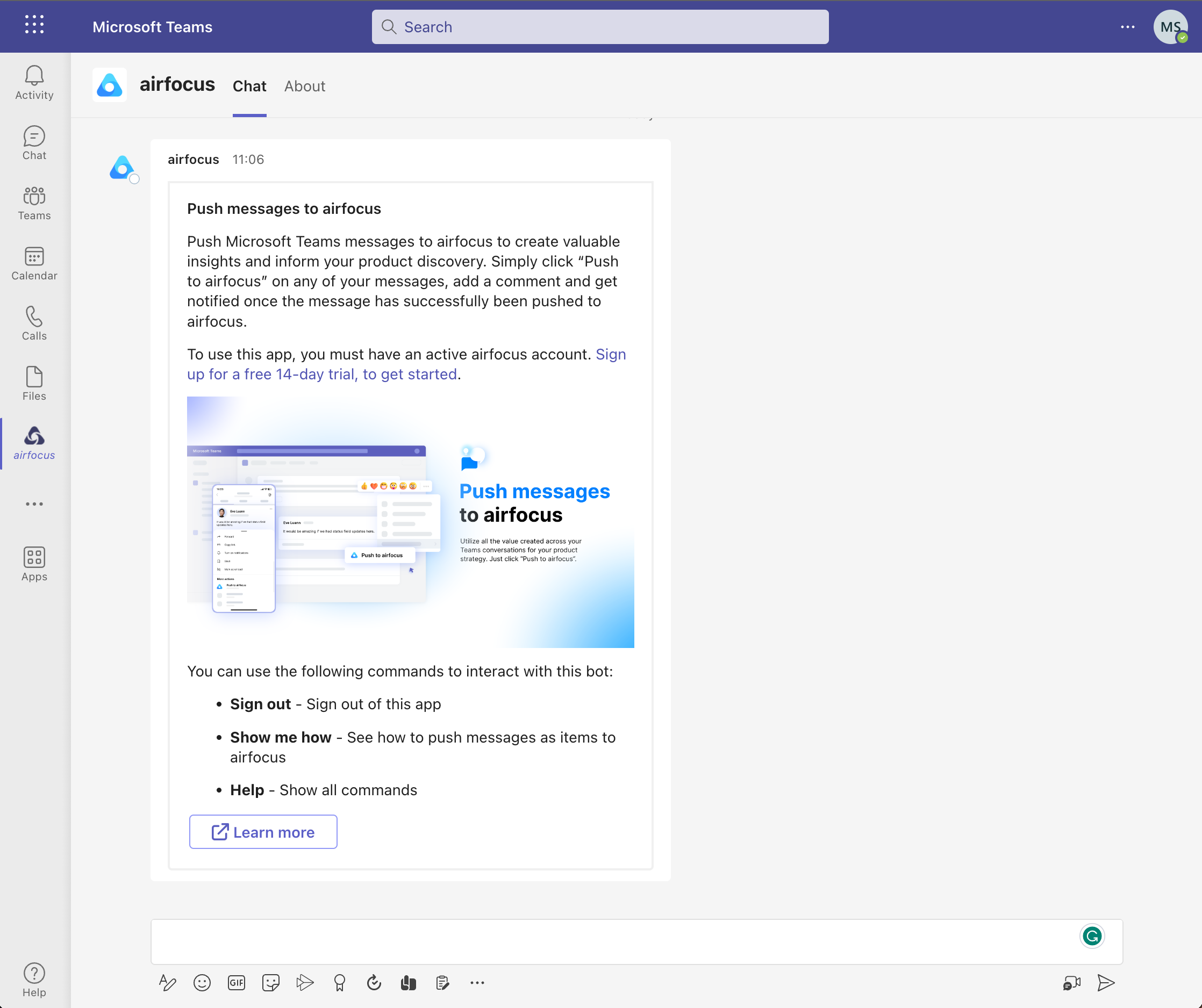Open the Push messages to airfocus promo image
Viewport: 1202px width, 1008px height.
pyautogui.click(x=411, y=522)
